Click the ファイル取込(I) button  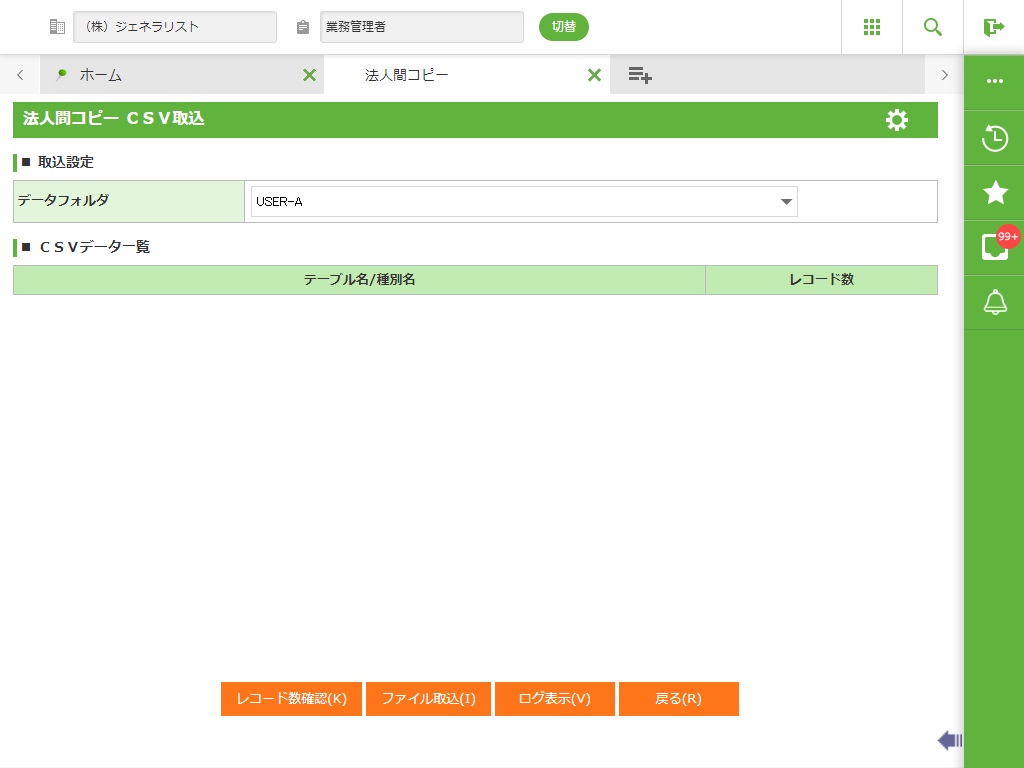428,699
